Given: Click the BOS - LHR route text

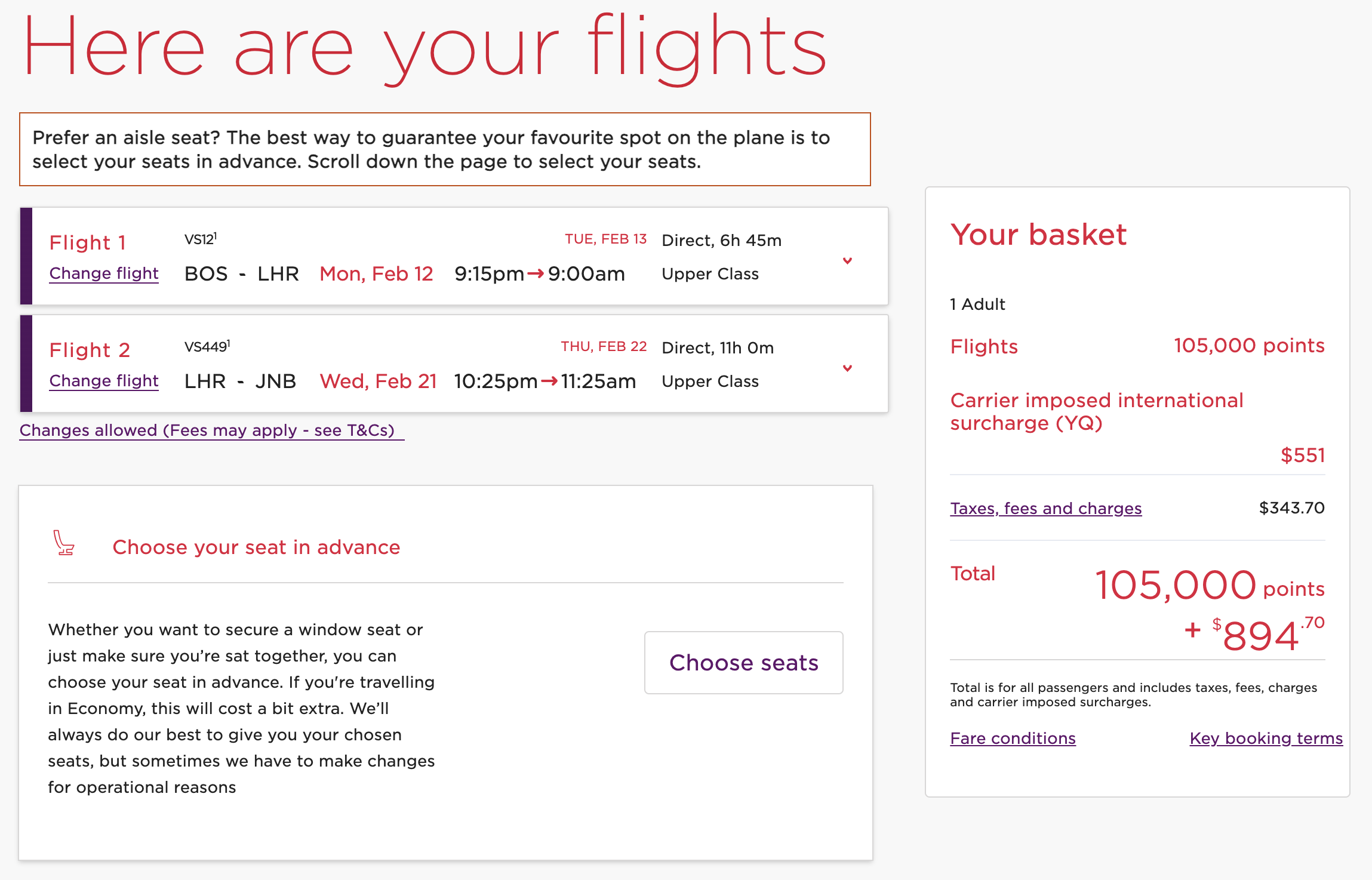Looking at the screenshot, I should click(242, 274).
